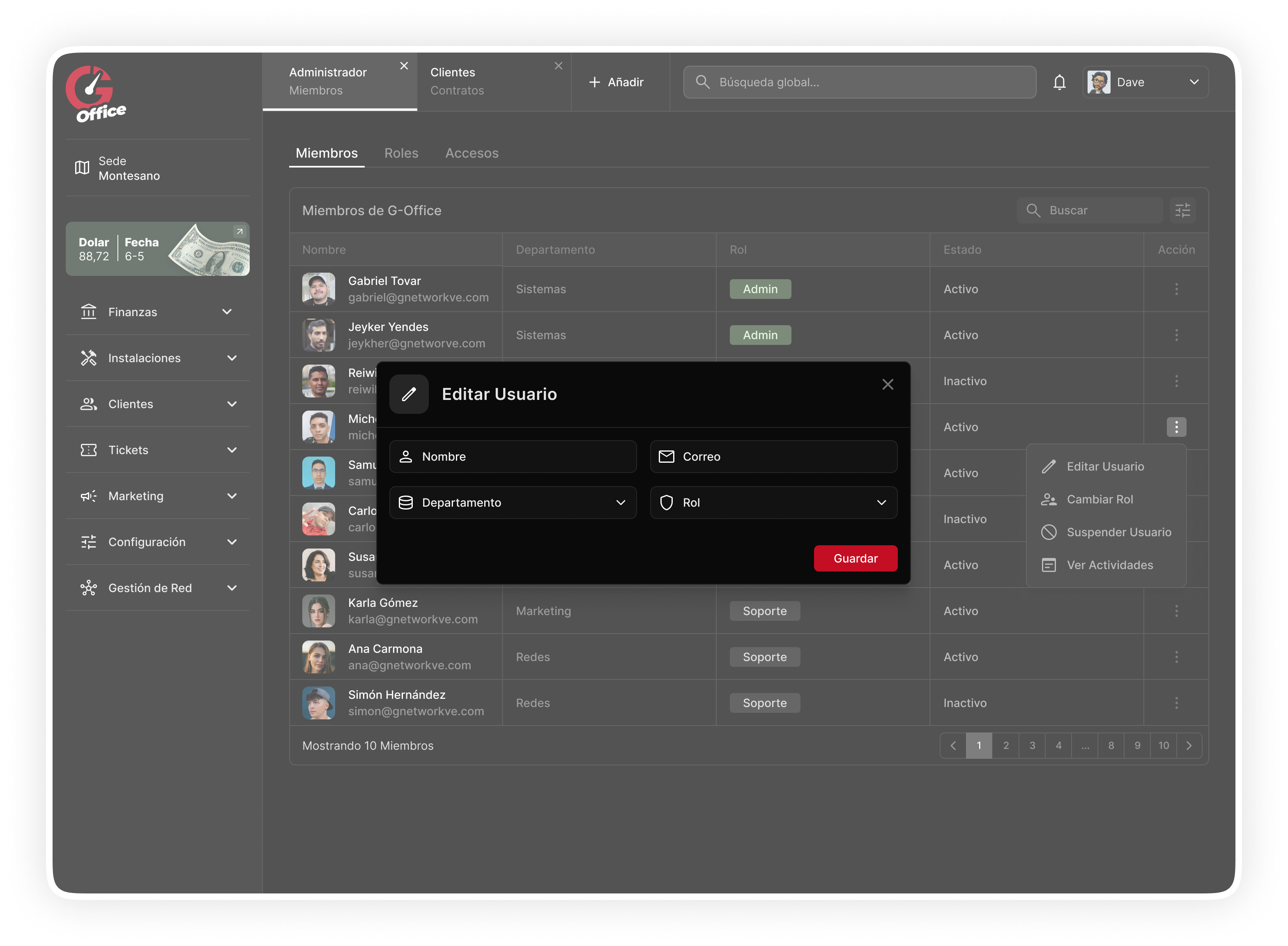Screen dimensions: 1288x946
Task: Go to page 2
Action: pos(1006,745)
